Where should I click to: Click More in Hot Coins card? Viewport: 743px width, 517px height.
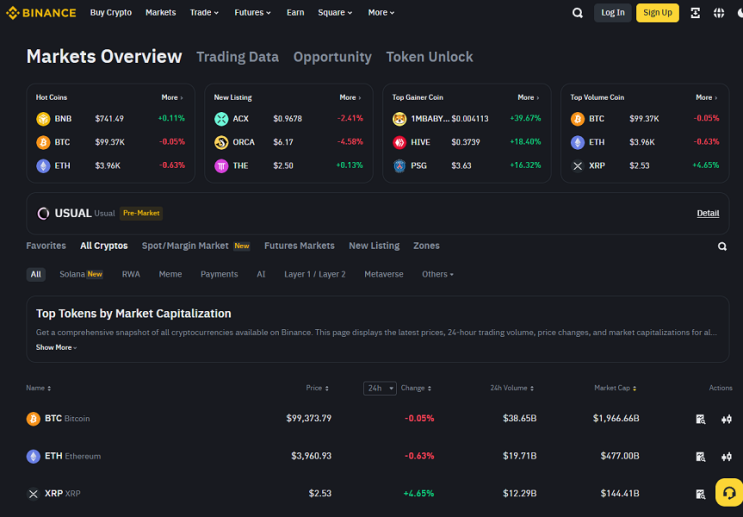pyautogui.click(x=172, y=98)
